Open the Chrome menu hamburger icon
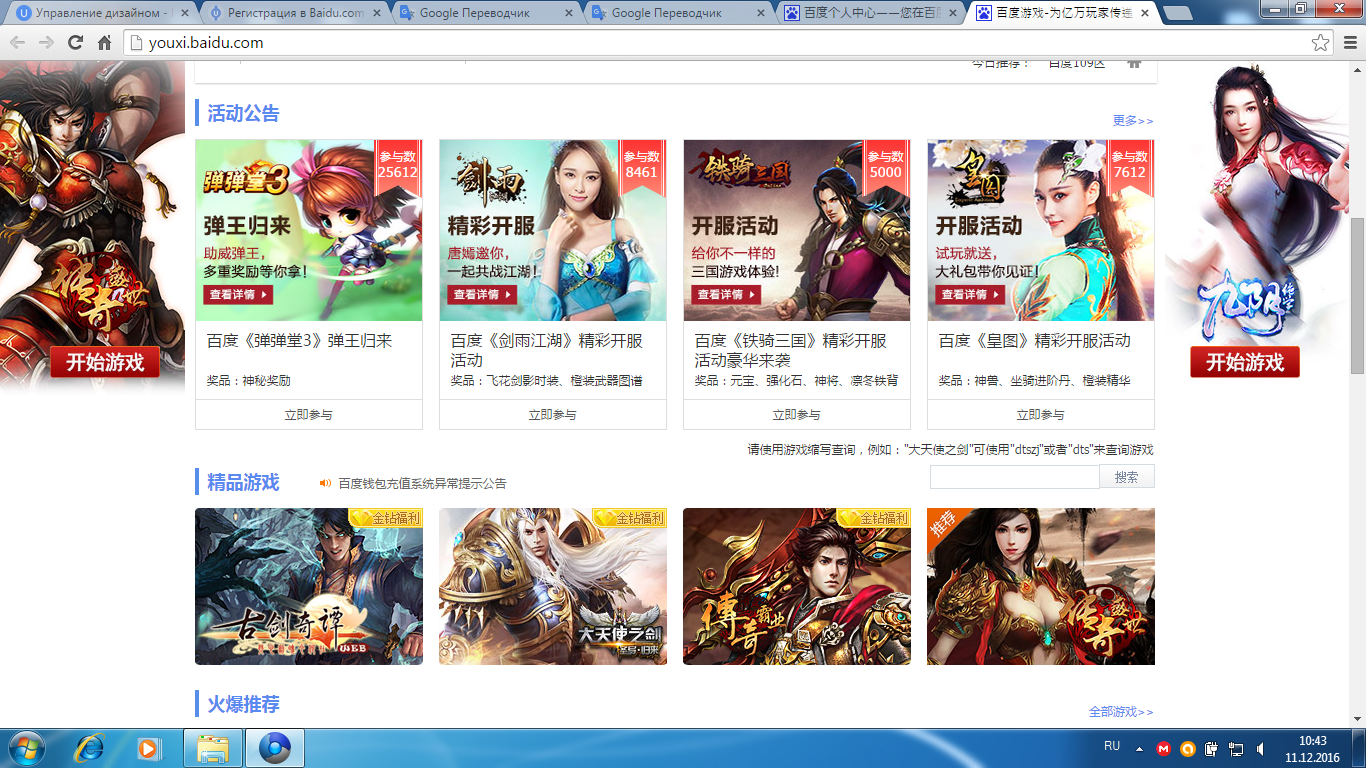This screenshot has width=1366, height=768. tap(1350, 43)
